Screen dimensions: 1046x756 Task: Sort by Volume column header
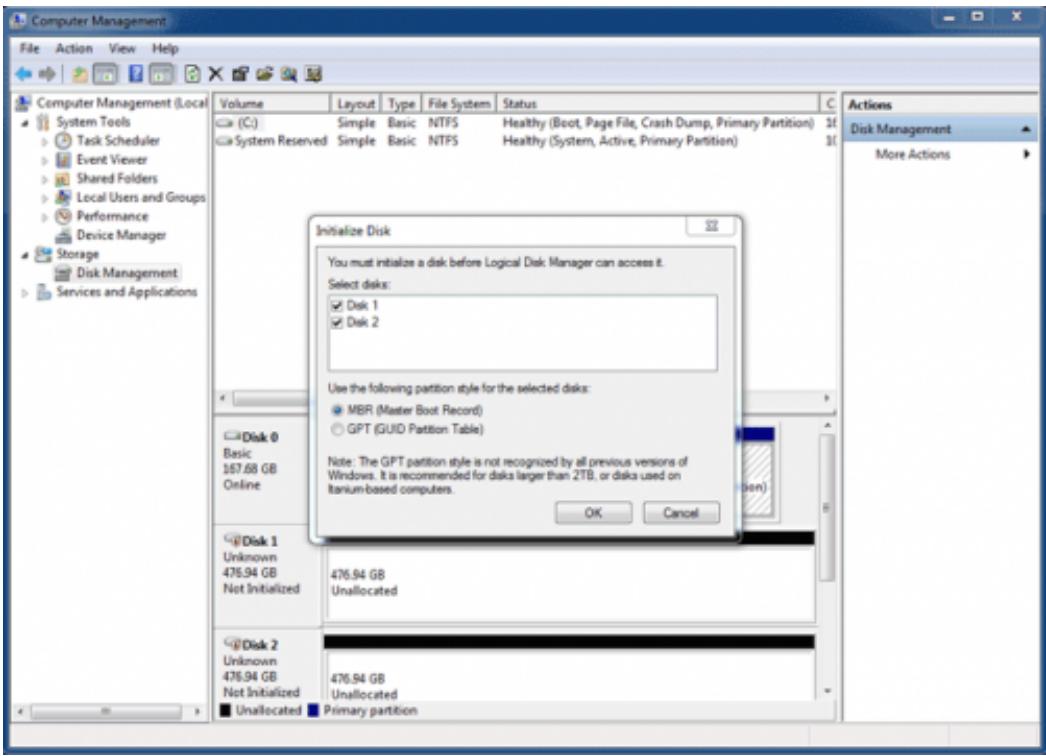pos(272,103)
